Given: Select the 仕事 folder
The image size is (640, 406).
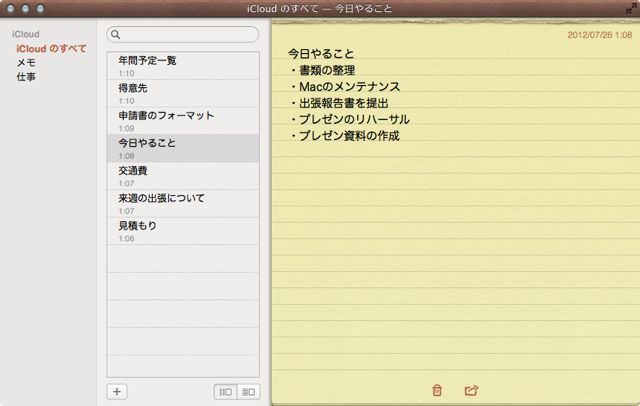Looking at the screenshot, I should tap(26, 77).
